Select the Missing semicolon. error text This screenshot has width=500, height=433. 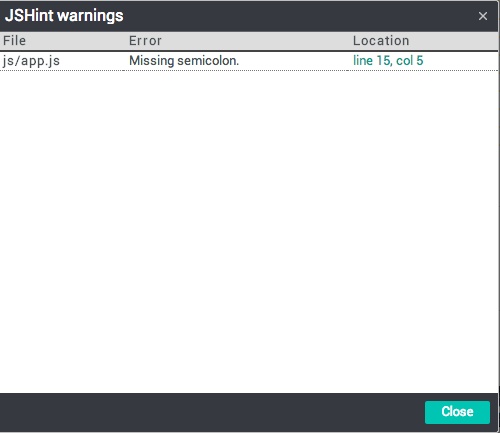click(x=184, y=61)
